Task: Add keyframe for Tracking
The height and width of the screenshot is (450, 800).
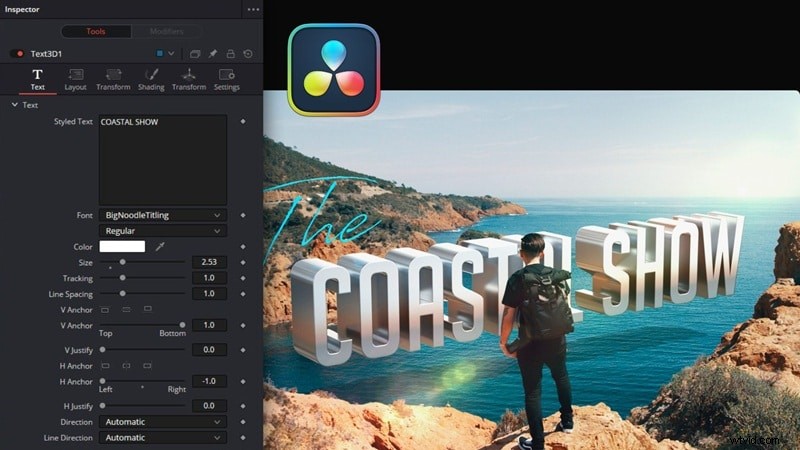Action: 243,278
